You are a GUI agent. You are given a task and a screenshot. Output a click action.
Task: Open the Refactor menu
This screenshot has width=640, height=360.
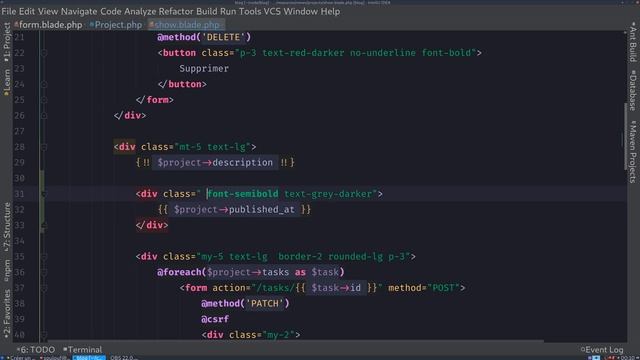pyautogui.click(x=176, y=11)
